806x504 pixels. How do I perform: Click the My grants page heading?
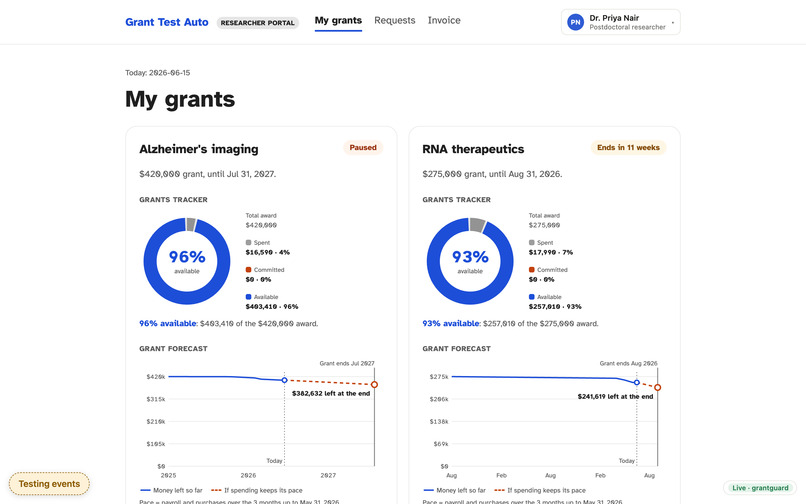click(x=180, y=99)
